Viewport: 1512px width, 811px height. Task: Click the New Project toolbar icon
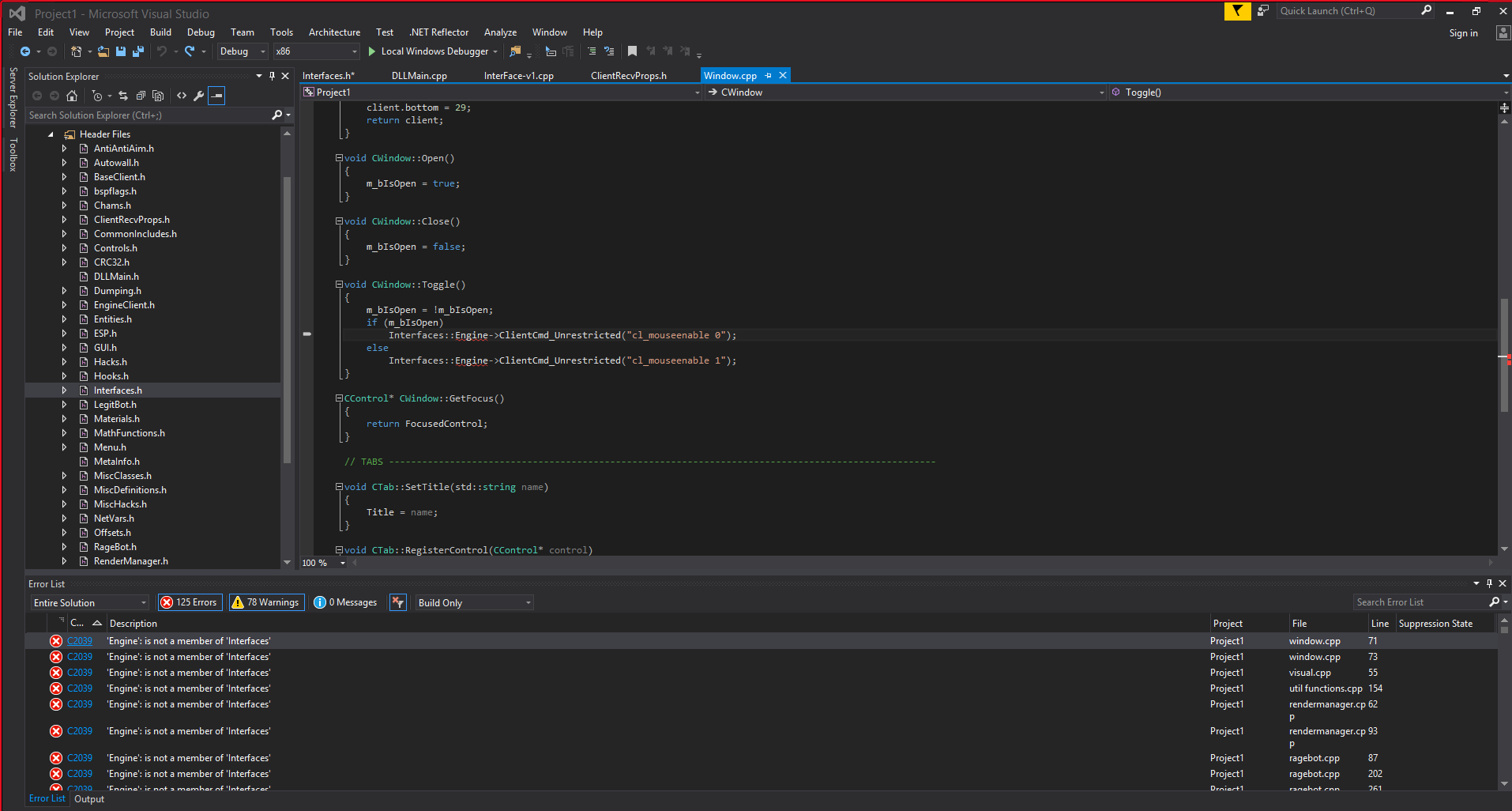point(76,51)
